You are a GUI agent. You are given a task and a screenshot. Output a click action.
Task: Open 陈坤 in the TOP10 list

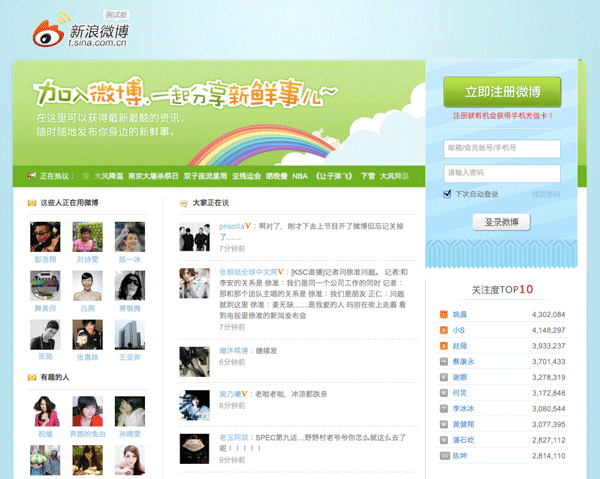point(460,456)
